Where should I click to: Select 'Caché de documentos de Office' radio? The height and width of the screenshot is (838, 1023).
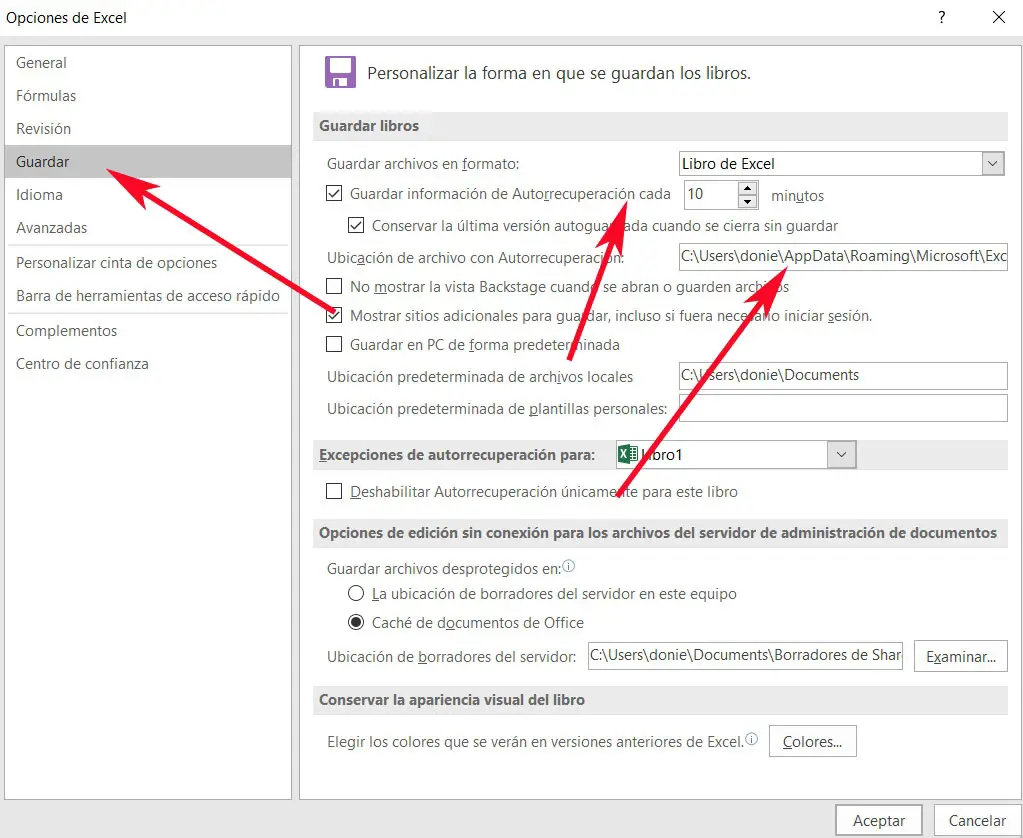[356, 622]
